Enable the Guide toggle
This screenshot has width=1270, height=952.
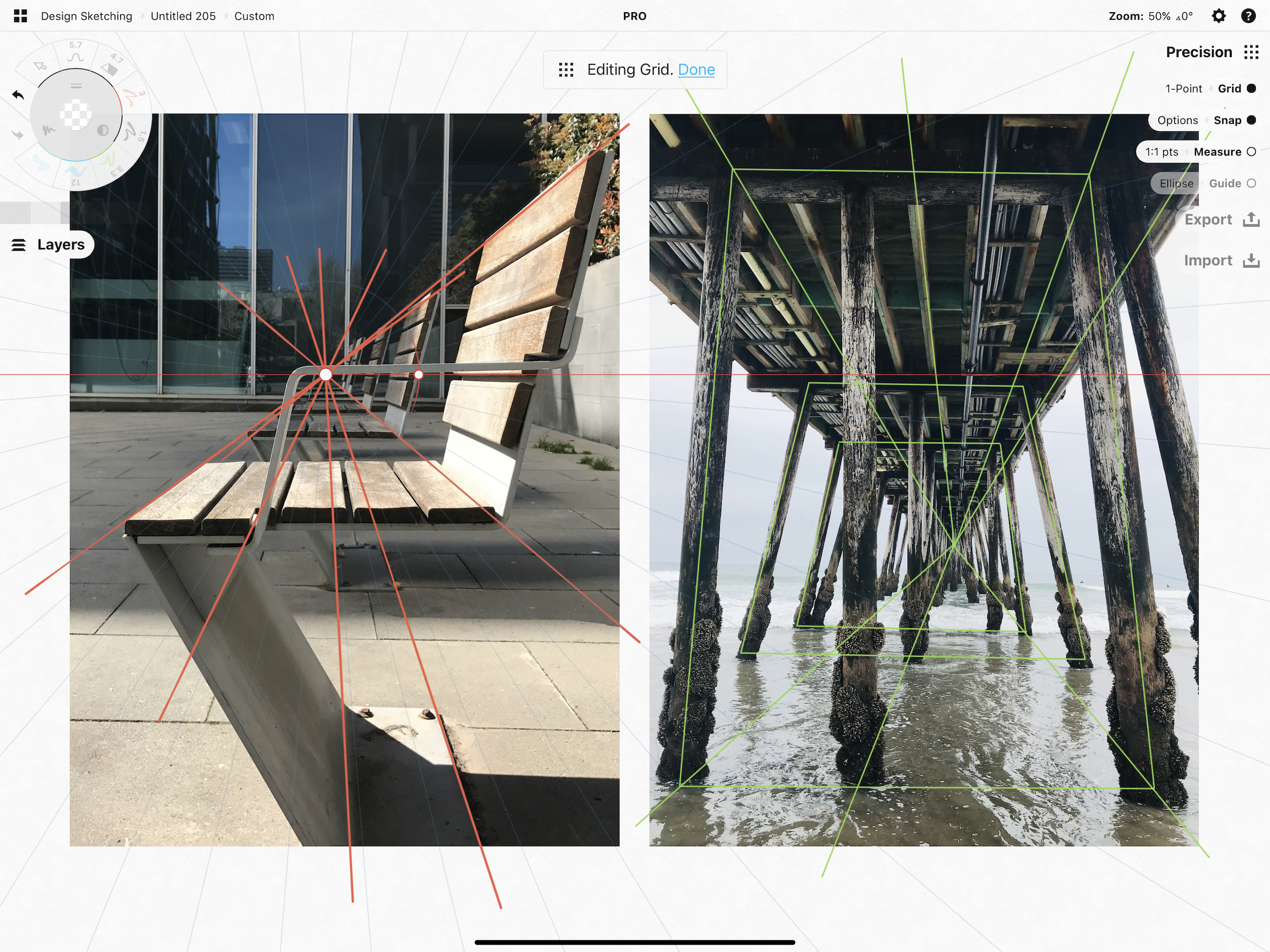pos(1251,183)
